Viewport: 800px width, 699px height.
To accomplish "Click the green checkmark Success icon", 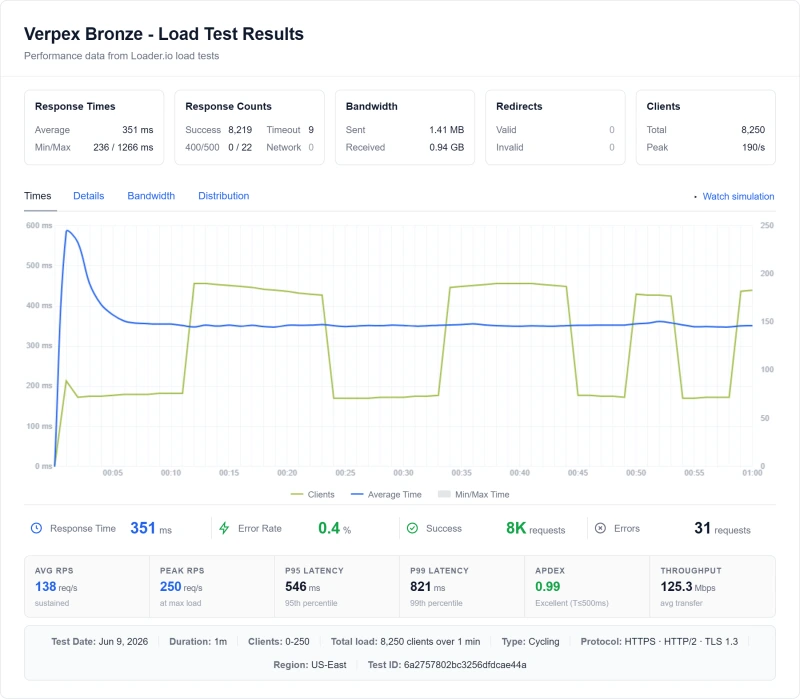I will [x=412, y=528].
